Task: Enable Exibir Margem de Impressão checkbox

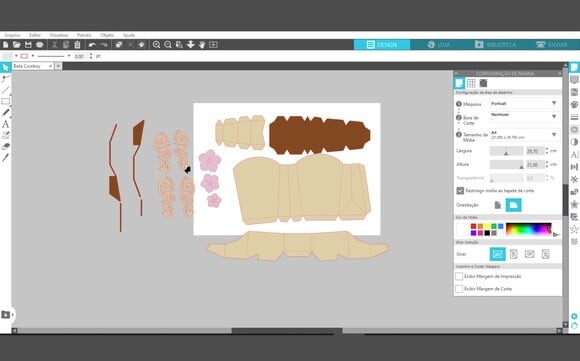Action: click(459, 276)
